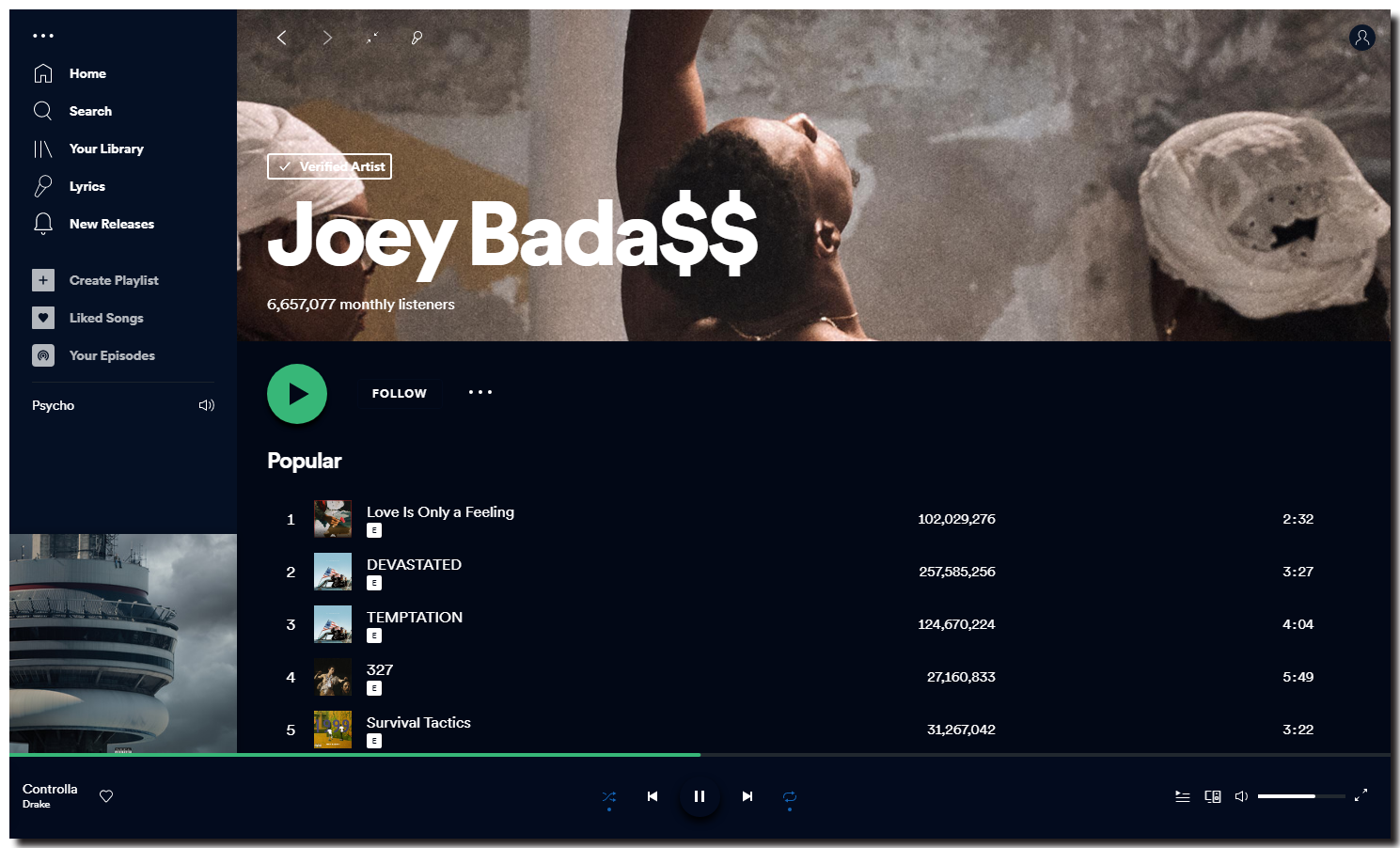Enter full screen mode
The image size is (1400, 848).
tap(1361, 795)
